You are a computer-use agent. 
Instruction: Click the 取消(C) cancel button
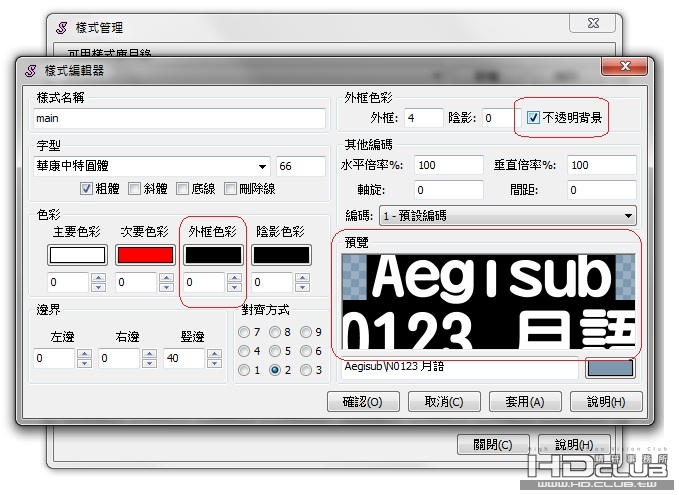[x=444, y=401]
